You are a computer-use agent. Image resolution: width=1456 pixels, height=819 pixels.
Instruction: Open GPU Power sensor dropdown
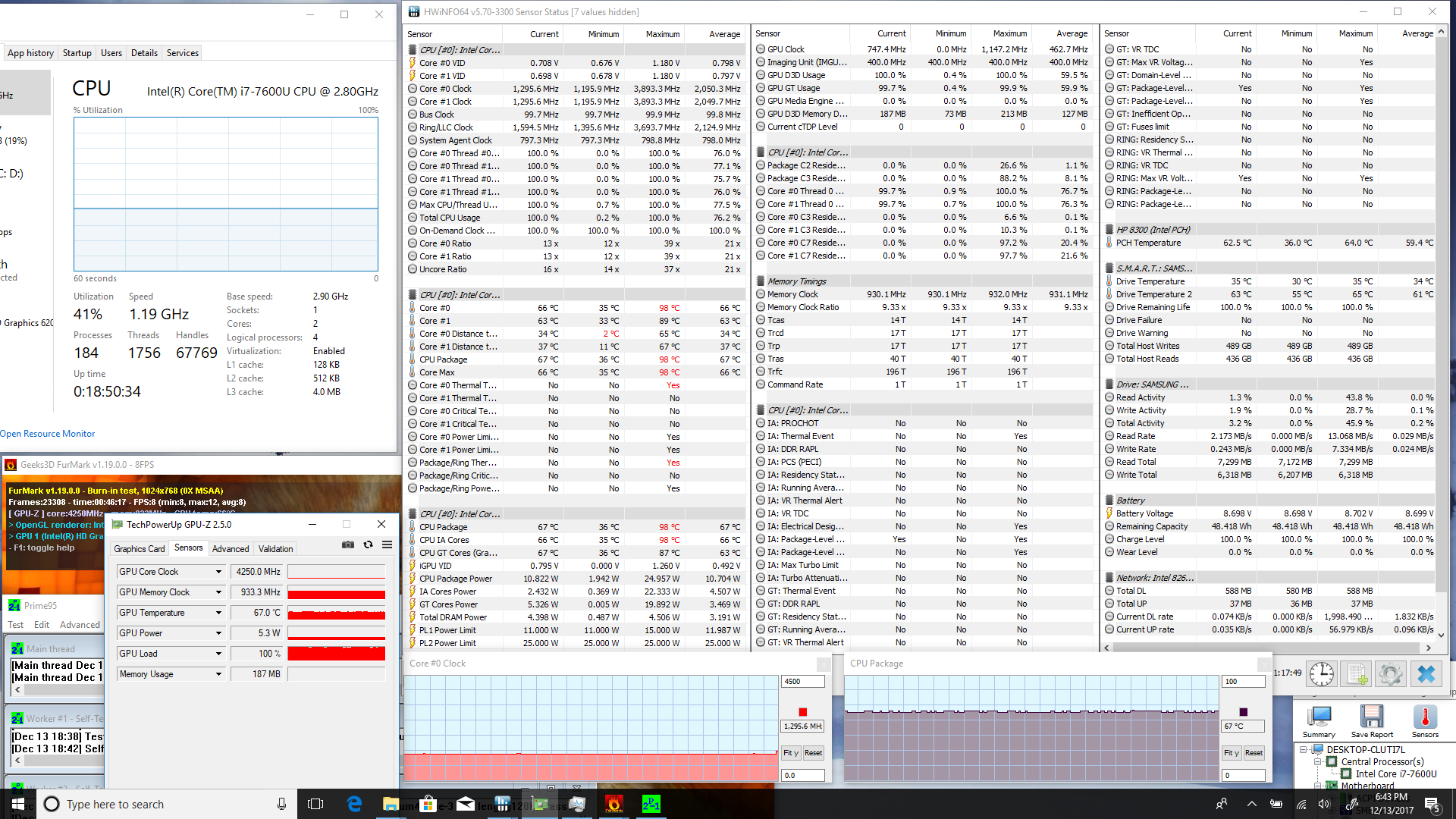[x=218, y=633]
